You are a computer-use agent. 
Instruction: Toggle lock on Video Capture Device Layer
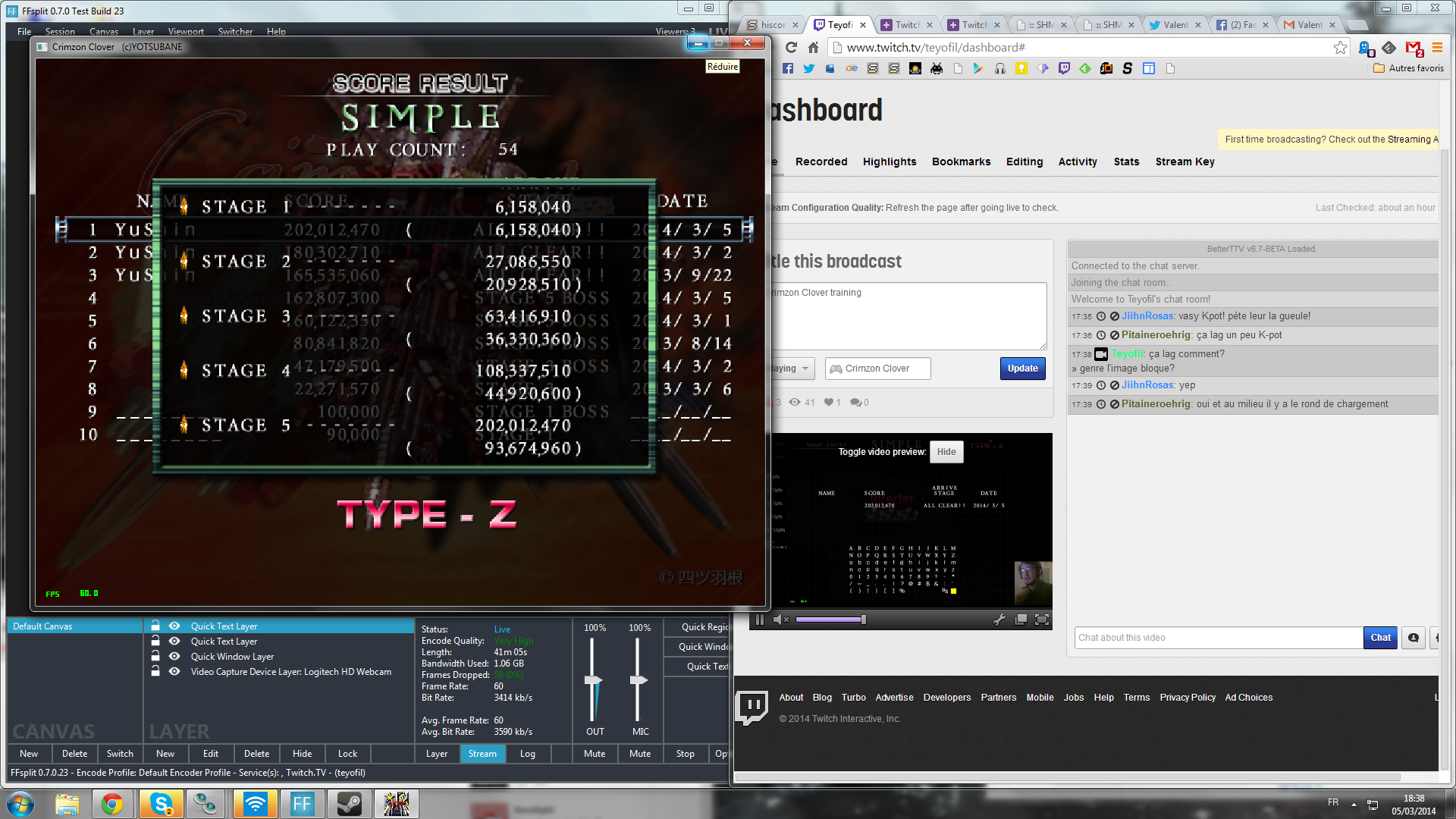(155, 671)
